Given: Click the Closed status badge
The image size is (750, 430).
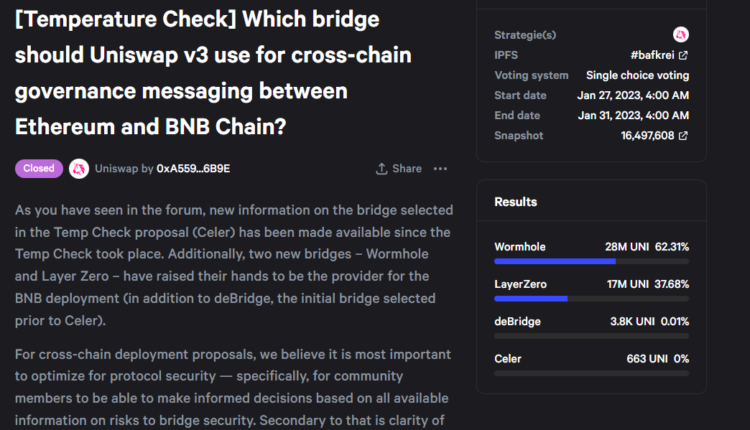Looking at the screenshot, I should coord(39,169).
